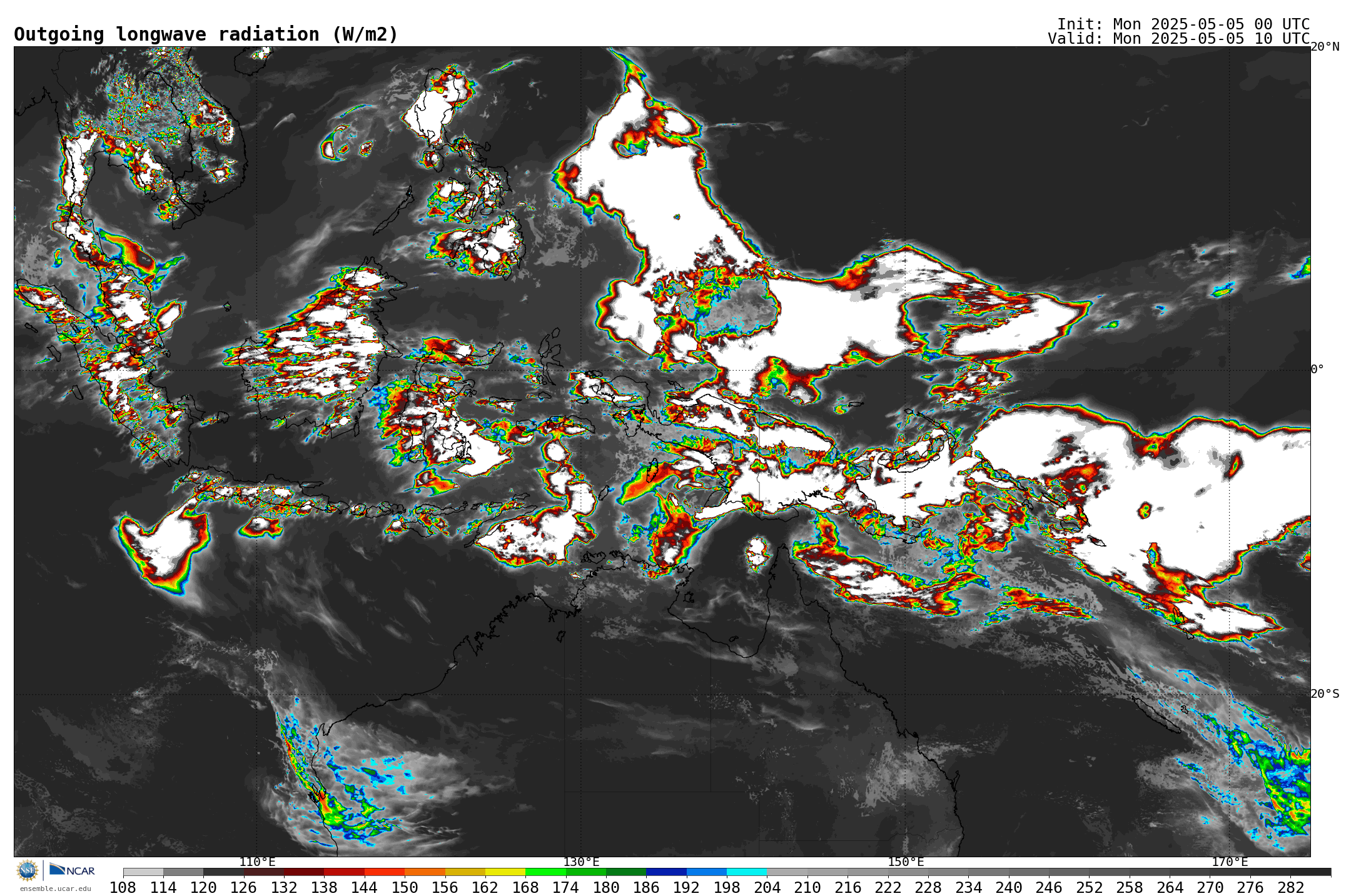Click the 20°S latitude label

pos(1325,694)
